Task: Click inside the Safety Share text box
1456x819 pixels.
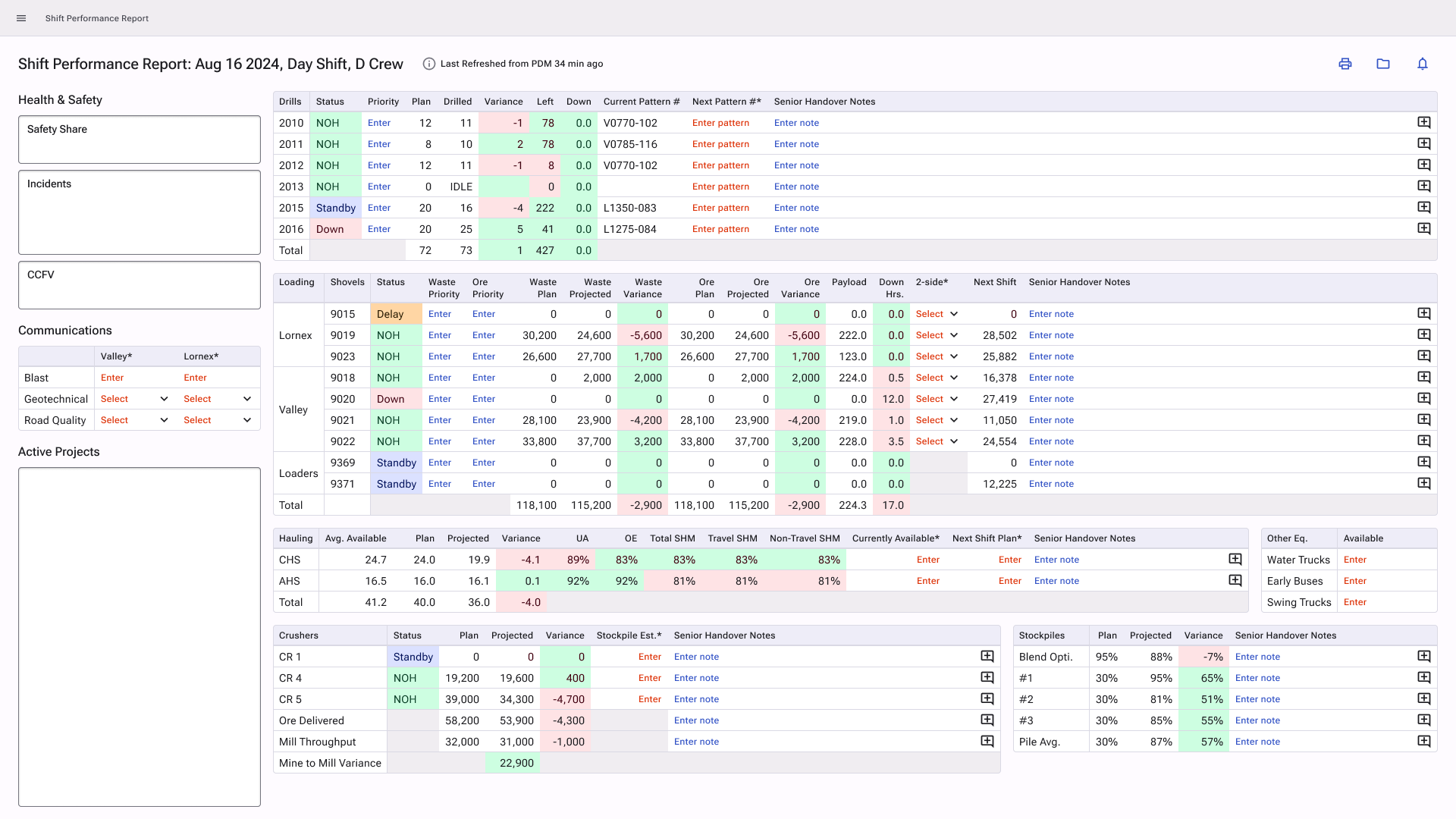Action: coord(140,144)
